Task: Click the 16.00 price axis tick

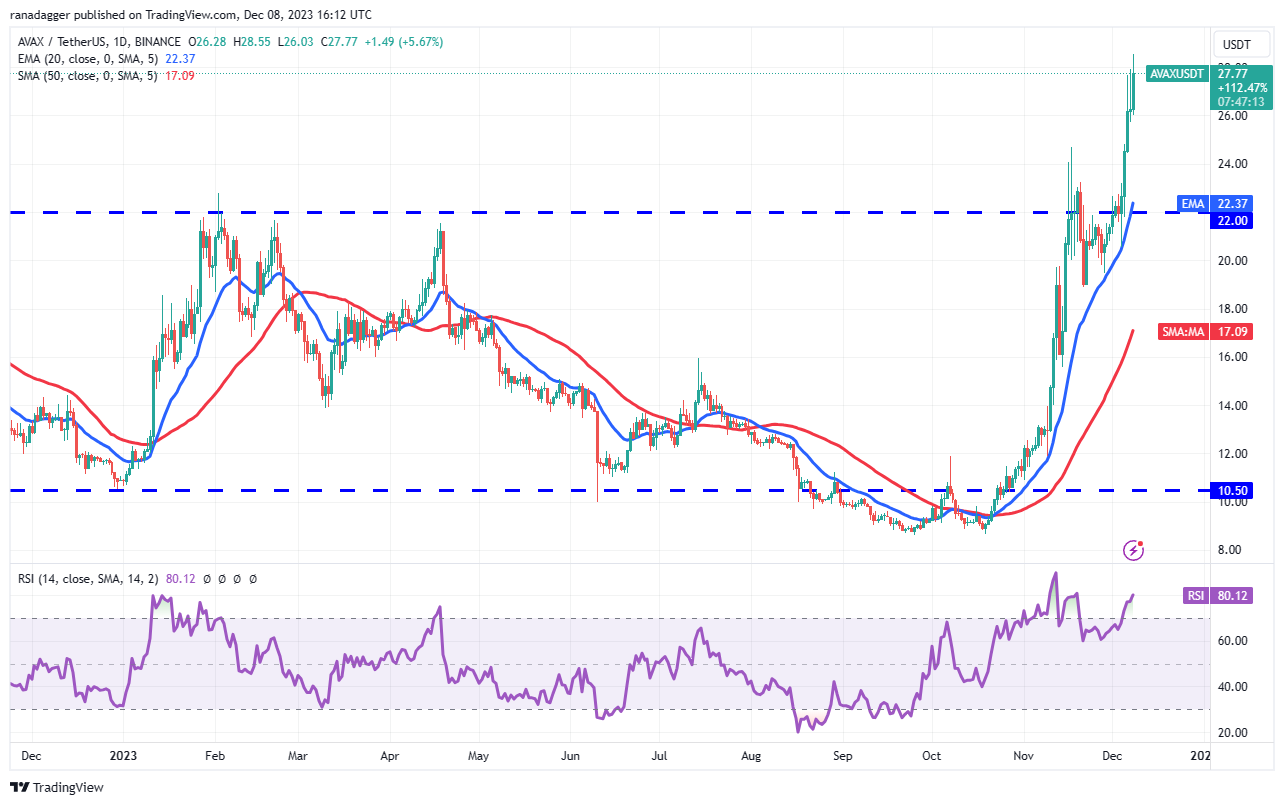Action: pyautogui.click(x=1231, y=357)
